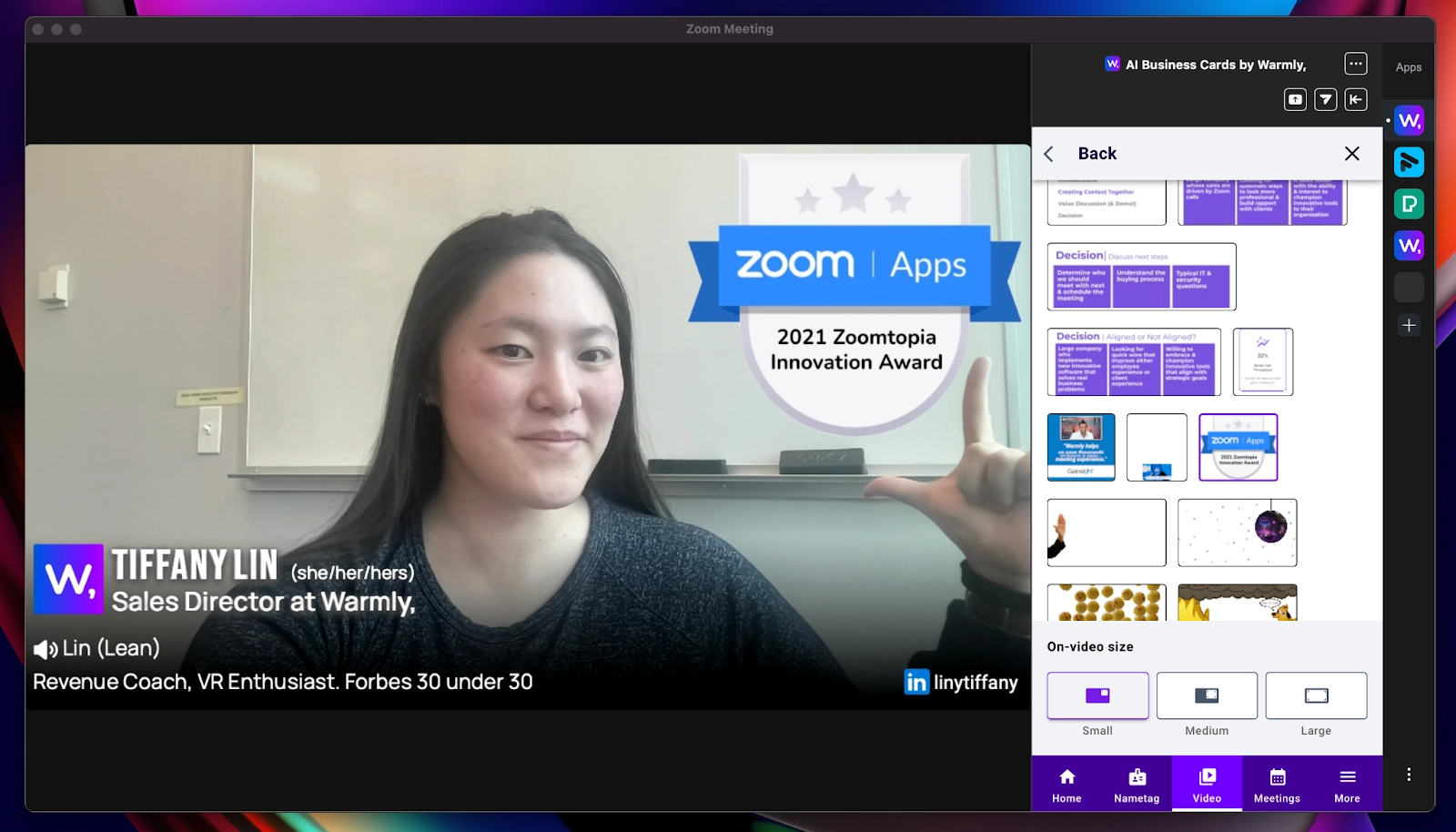Screen dimensions: 1456x832
Task: Collapse the app panel with arrow-bar icon
Action: click(x=1356, y=99)
